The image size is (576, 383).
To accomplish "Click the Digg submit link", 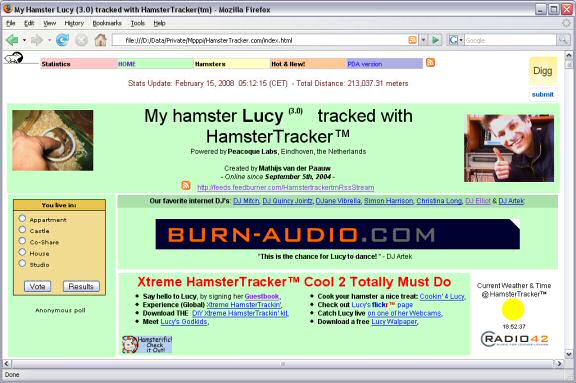I will click(x=543, y=94).
